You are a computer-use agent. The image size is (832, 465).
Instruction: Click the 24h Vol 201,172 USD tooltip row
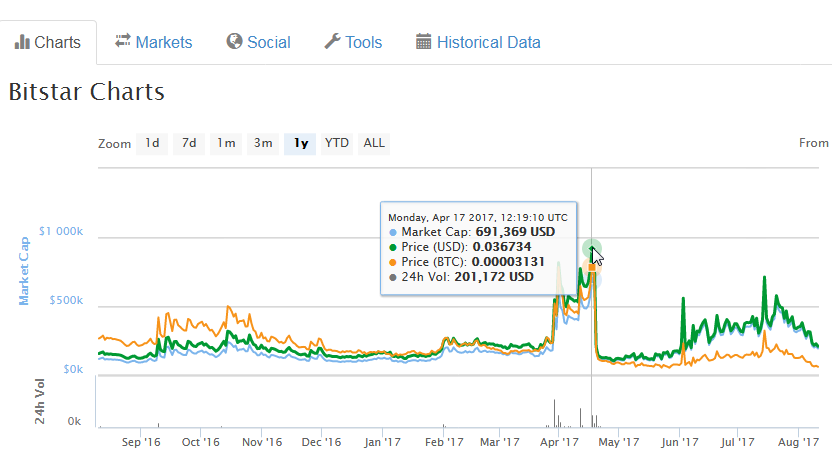[461, 277]
